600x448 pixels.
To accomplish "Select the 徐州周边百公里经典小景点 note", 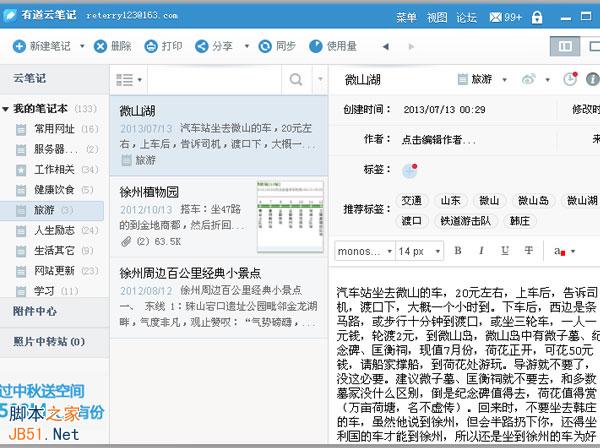I will (219, 298).
